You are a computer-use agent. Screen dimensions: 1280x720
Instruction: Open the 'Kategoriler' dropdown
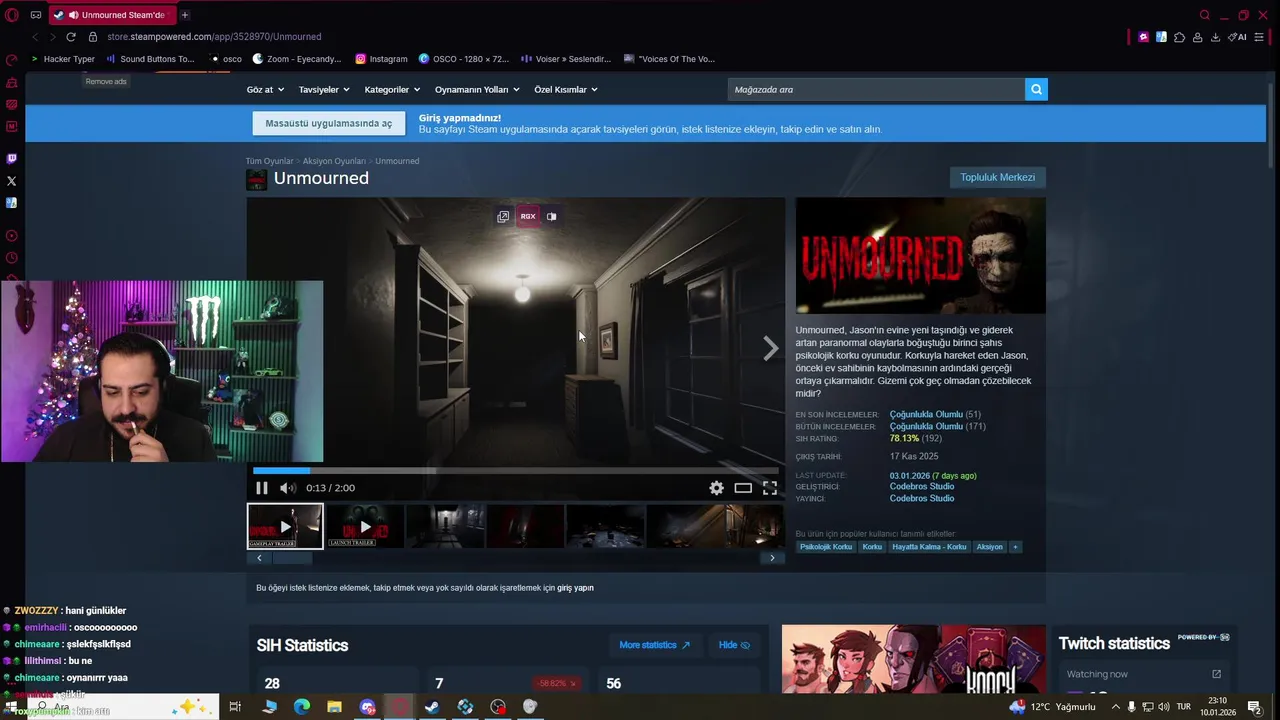pyautogui.click(x=392, y=89)
